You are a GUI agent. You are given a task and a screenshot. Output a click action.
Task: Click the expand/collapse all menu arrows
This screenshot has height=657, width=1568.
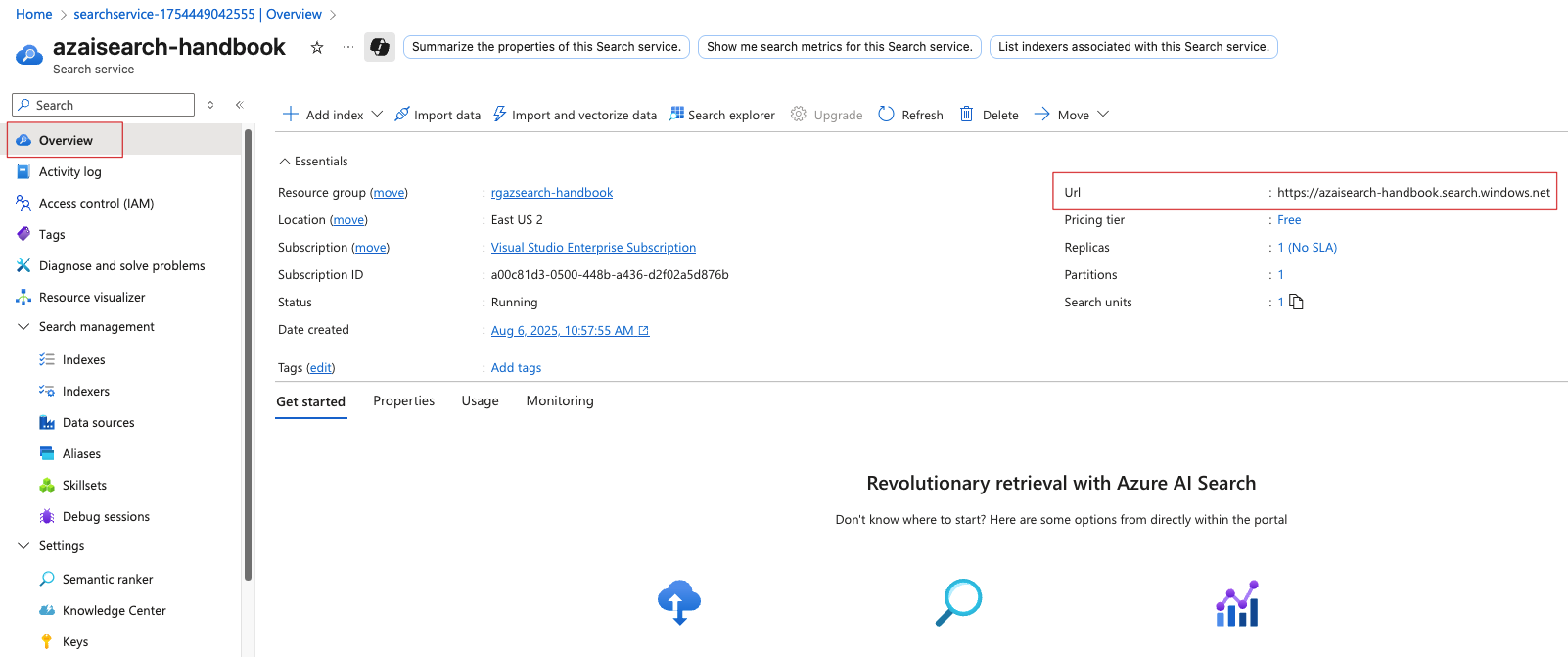tap(210, 105)
